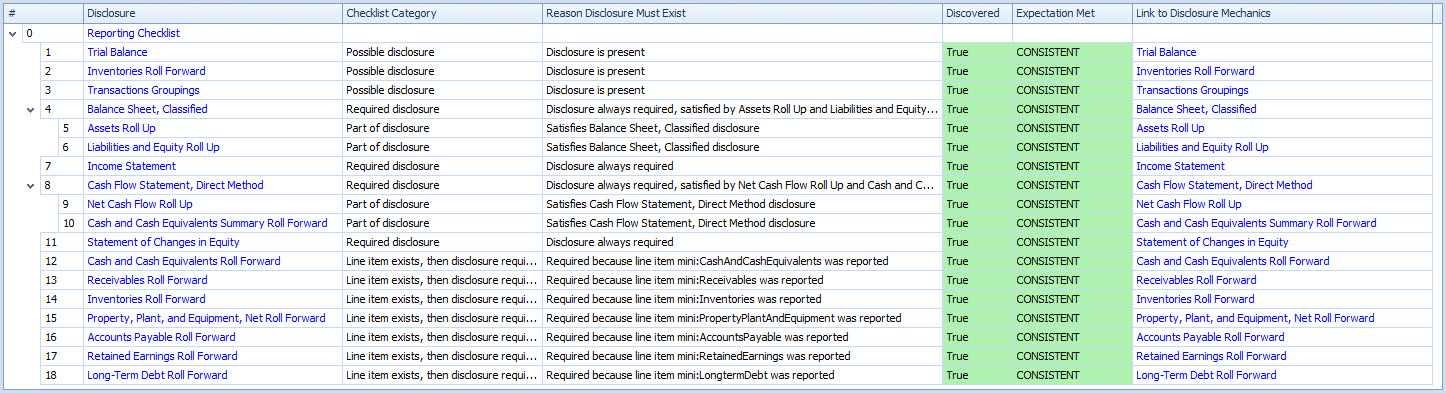1446x393 pixels.
Task: Open Retained Earnings Roll Forward disclosure
Action: [162, 356]
